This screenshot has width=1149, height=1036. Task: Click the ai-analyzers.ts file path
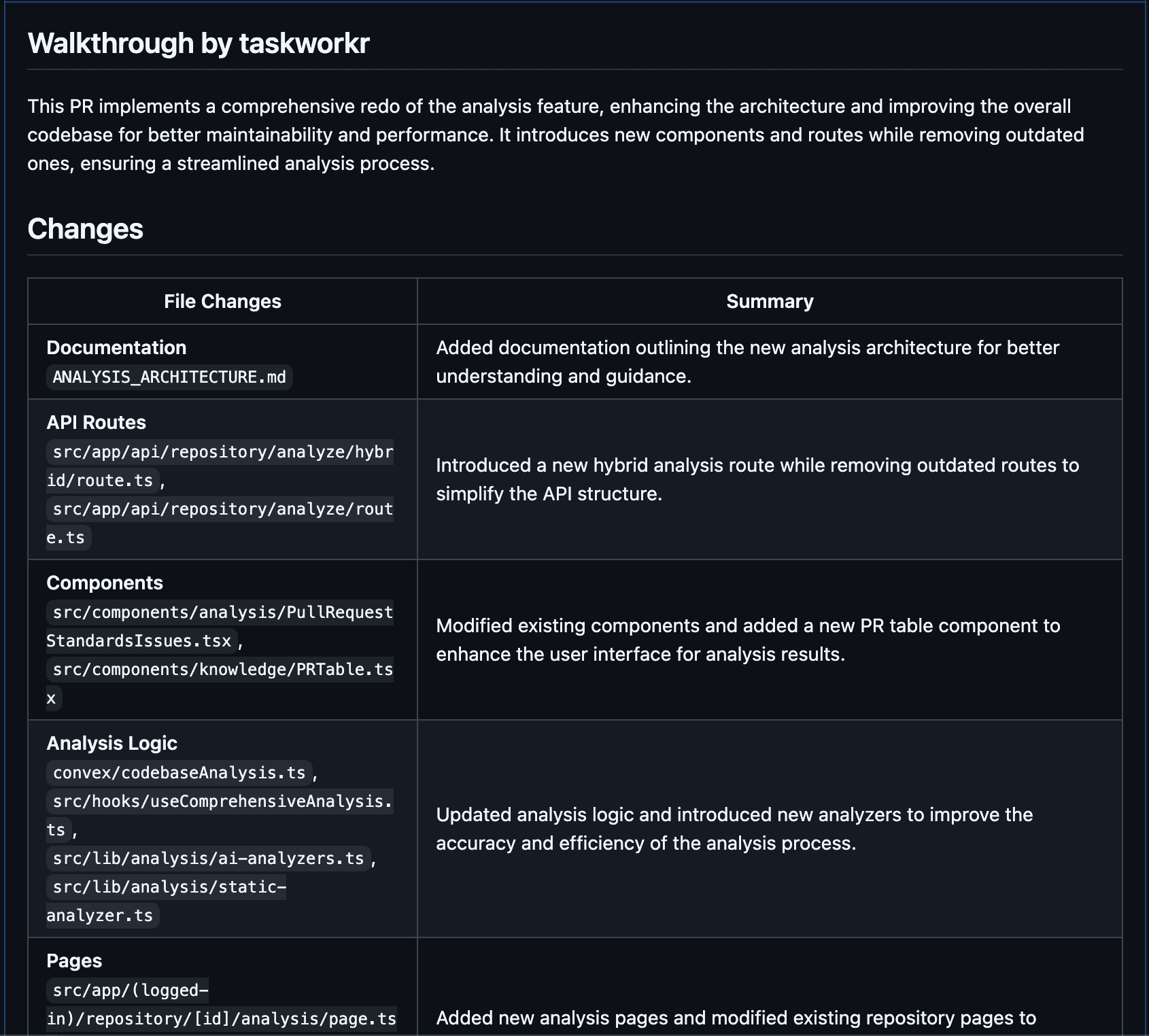[x=208, y=859]
